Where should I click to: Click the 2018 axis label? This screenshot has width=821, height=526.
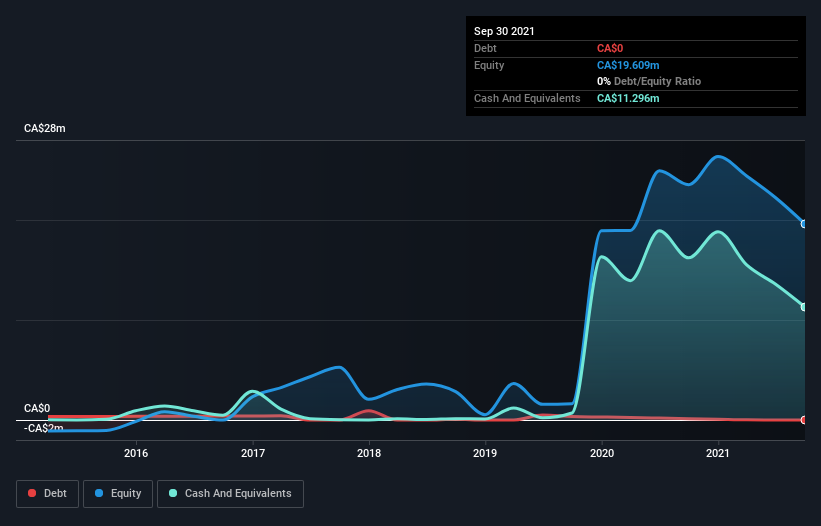[369, 453]
